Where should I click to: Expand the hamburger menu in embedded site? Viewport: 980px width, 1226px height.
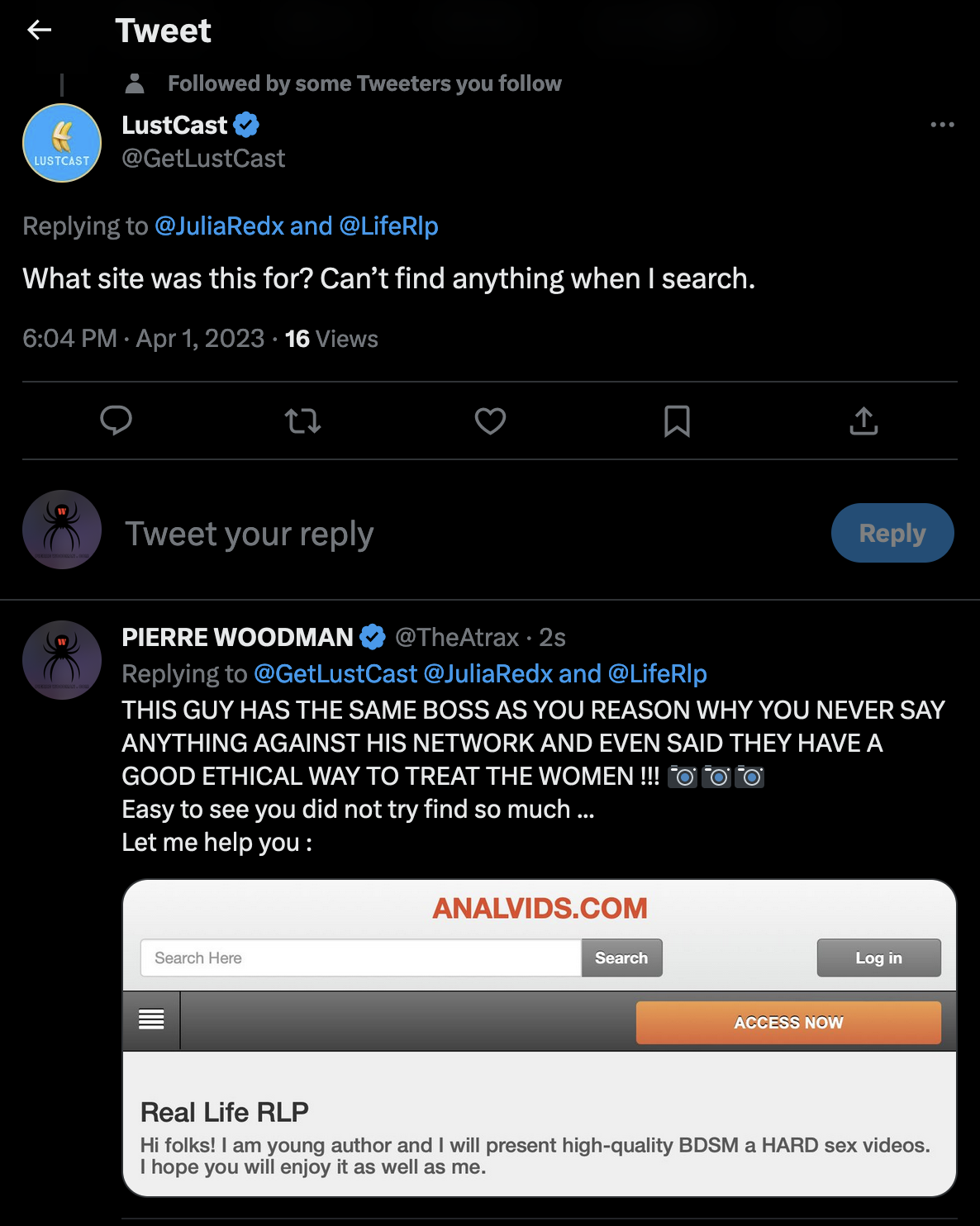click(151, 1019)
